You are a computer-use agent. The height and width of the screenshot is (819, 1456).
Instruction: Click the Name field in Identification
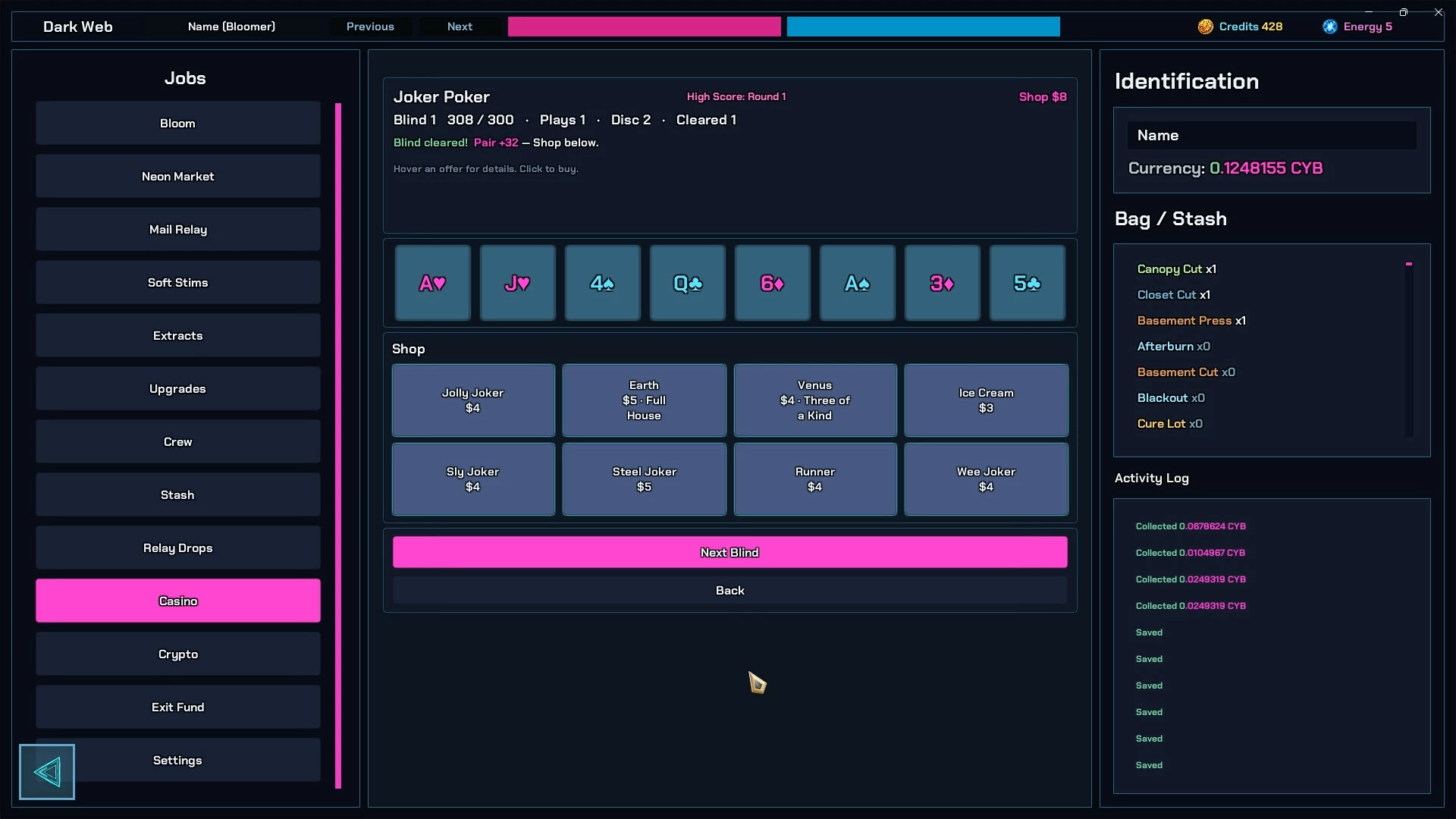click(1272, 136)
